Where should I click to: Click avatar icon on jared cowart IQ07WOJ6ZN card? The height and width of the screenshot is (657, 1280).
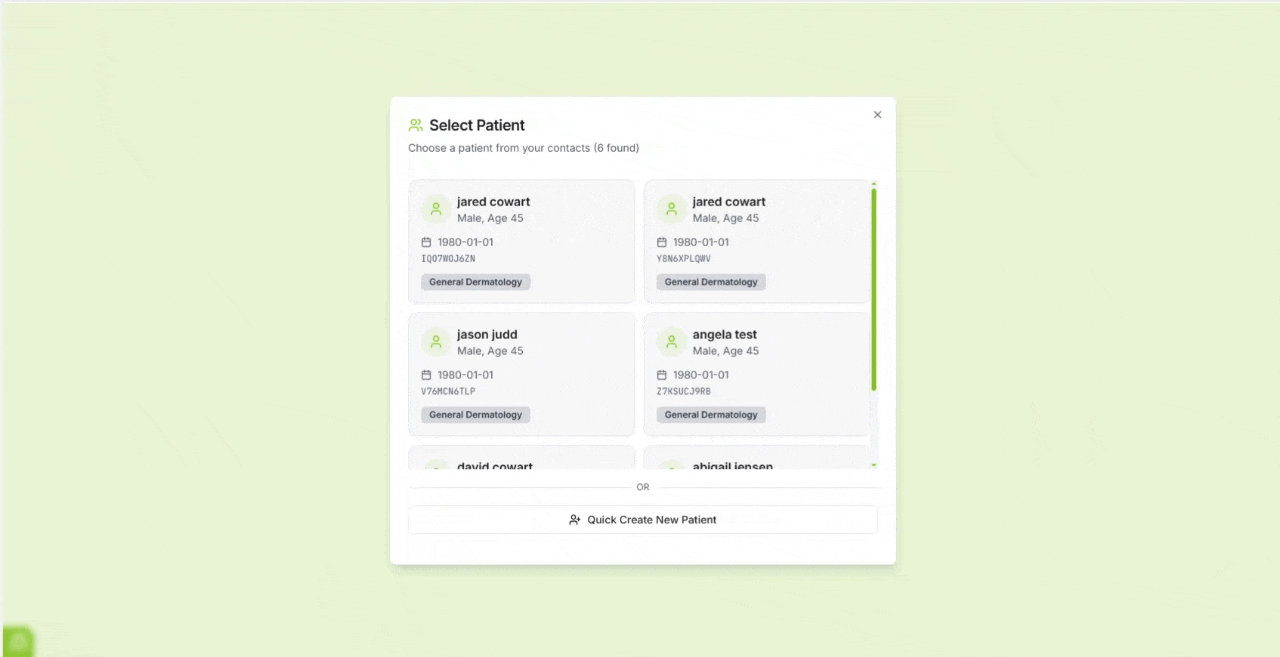point(436,209)
